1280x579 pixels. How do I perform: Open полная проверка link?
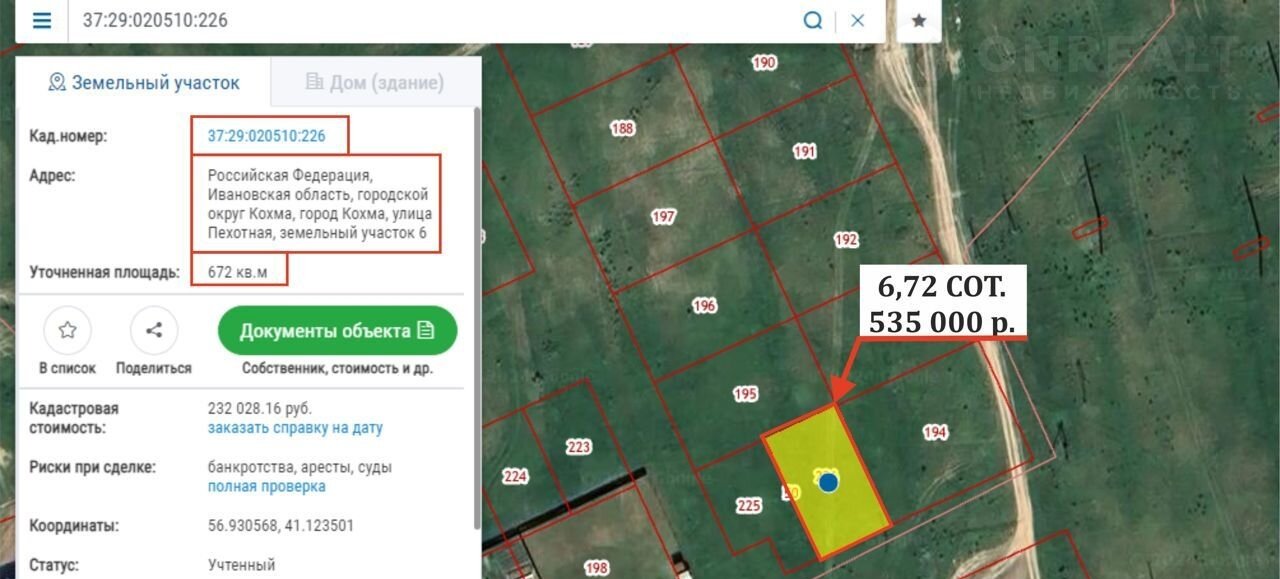pyautogui.click(x=266, y=486)
